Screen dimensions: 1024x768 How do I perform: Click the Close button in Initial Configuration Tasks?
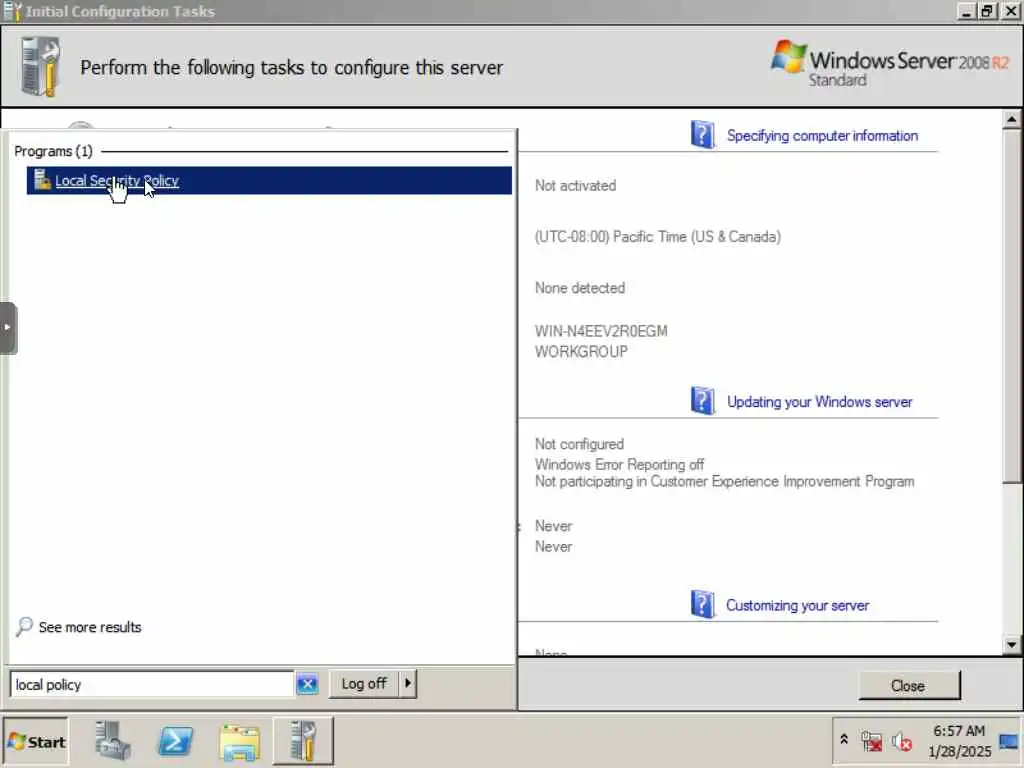pos(909,685)
